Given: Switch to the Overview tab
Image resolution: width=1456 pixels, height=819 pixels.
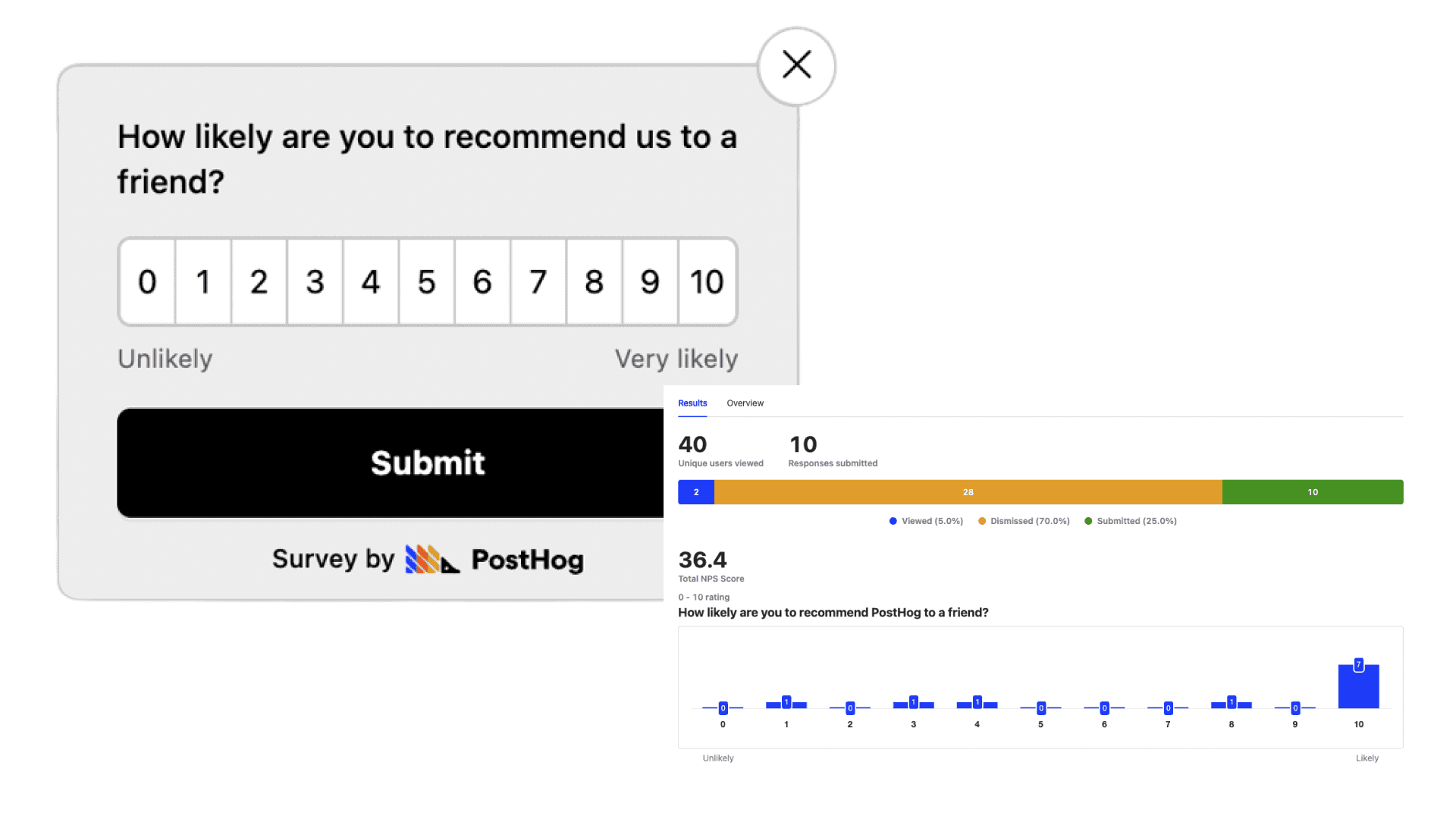Looking at the screenshot, I should 745,403.
